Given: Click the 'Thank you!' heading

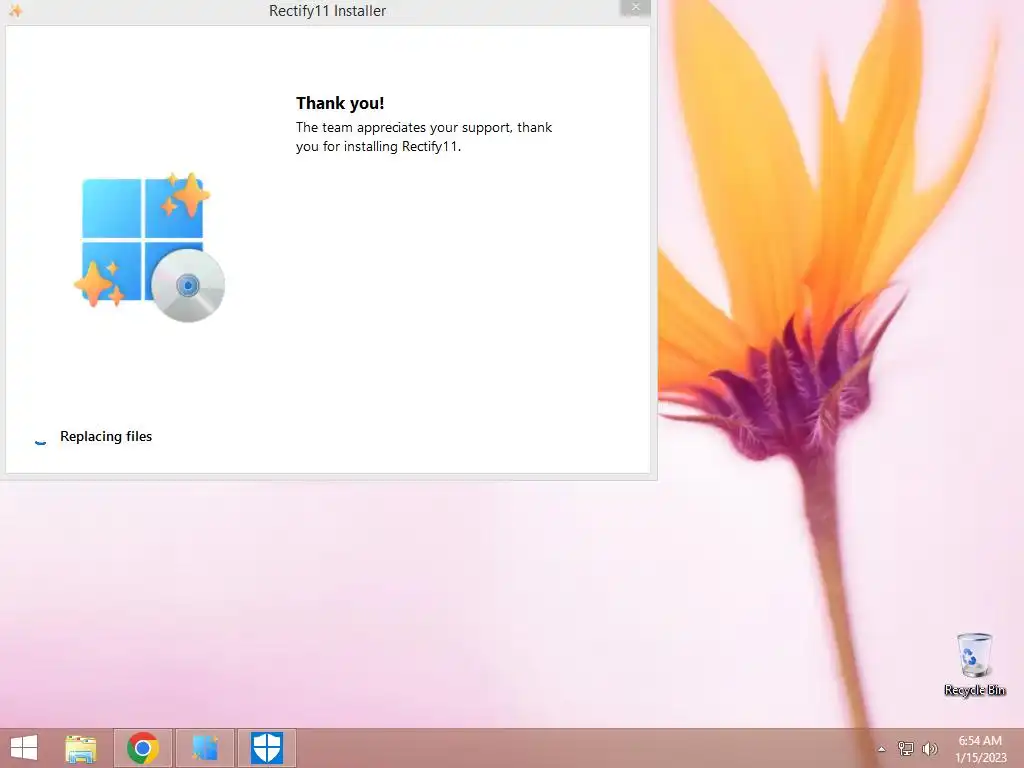Looking at the screenshot, I should tap(340, 103).
